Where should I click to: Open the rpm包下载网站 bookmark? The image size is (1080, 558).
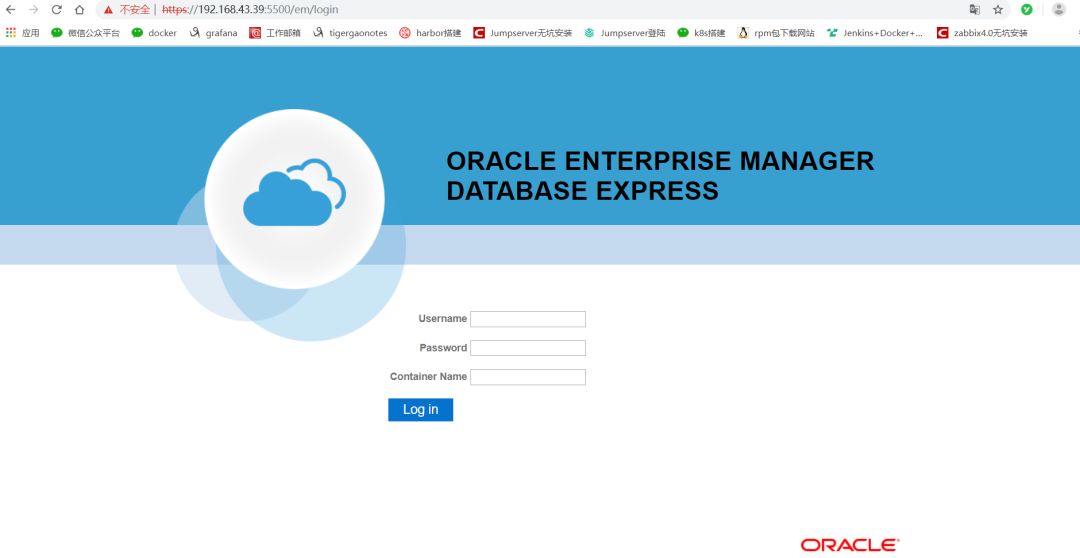[776, 32]
